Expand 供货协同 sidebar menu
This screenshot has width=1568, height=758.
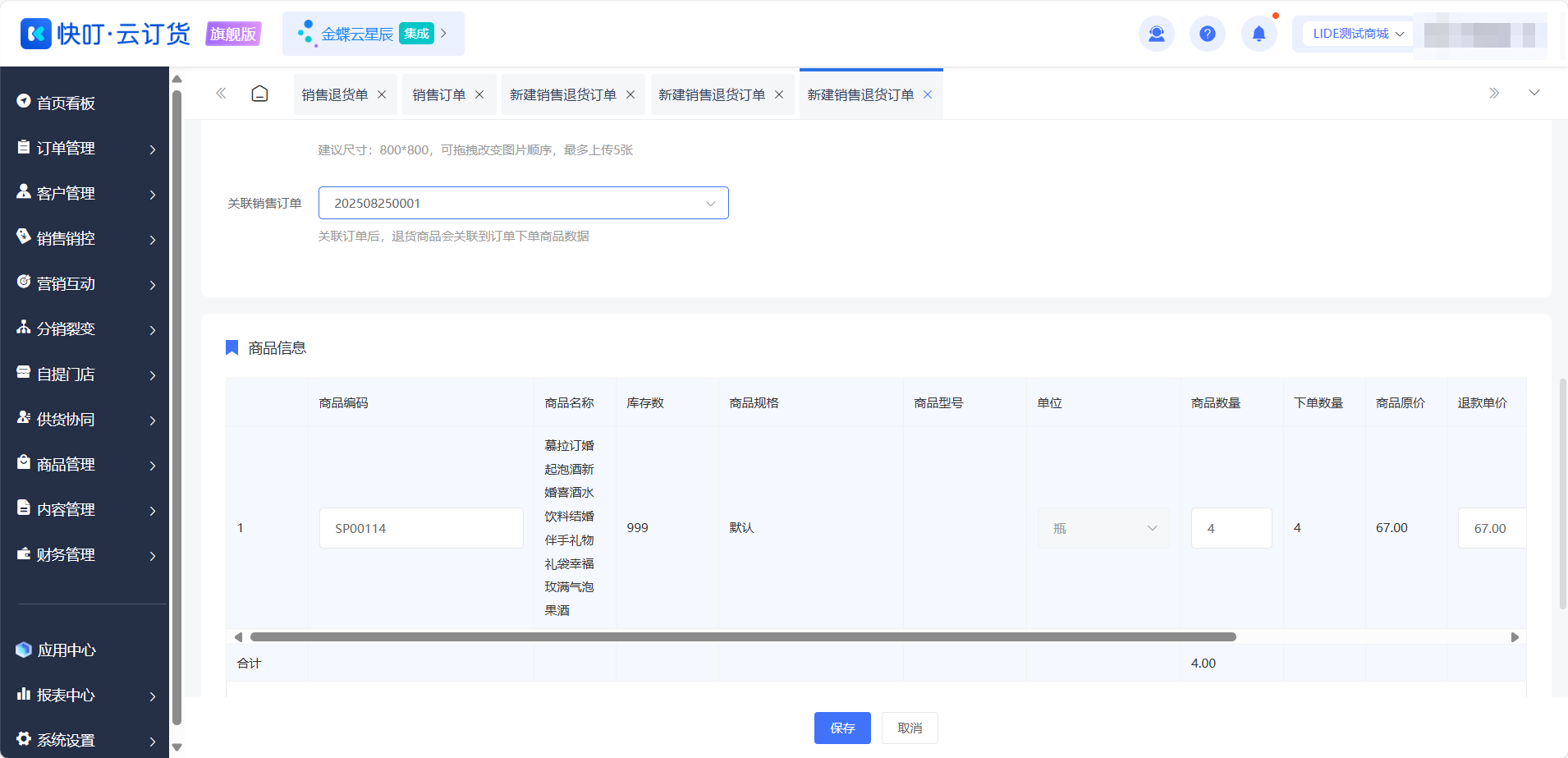point(85,419)
